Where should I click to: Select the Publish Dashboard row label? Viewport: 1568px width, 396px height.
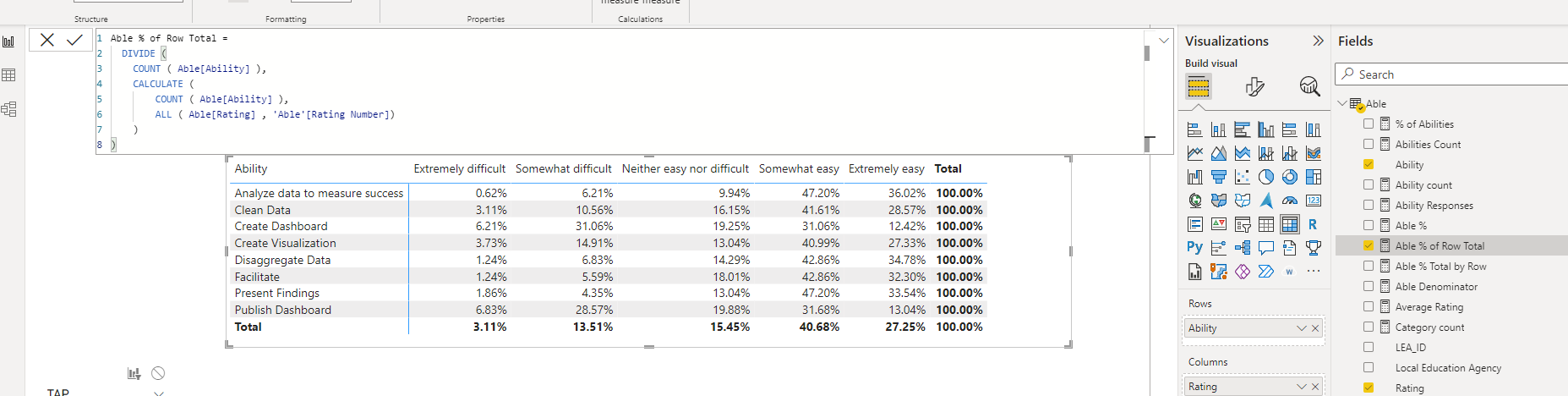click(x=283, y=310)
